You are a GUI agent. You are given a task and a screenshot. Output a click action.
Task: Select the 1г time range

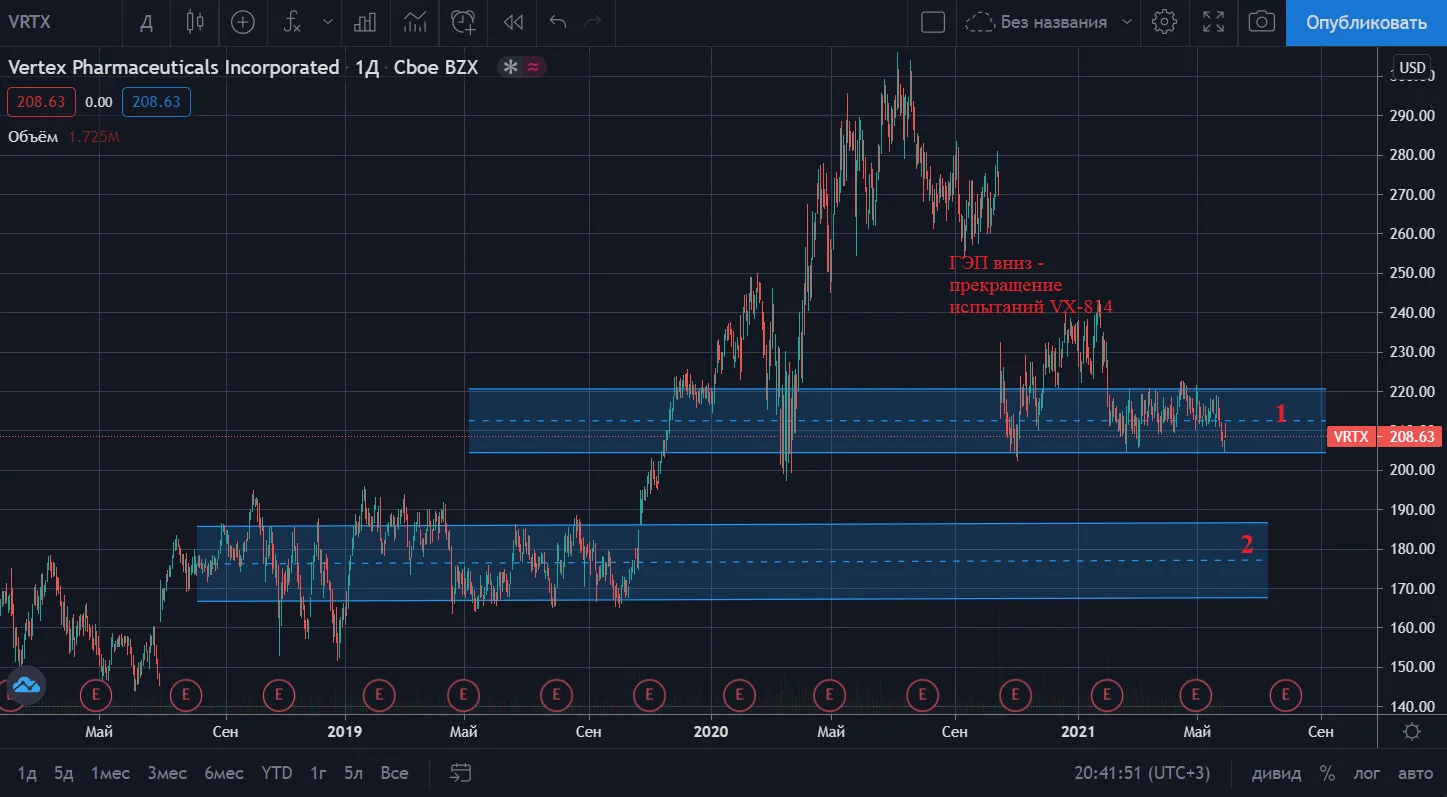(318, 773)
